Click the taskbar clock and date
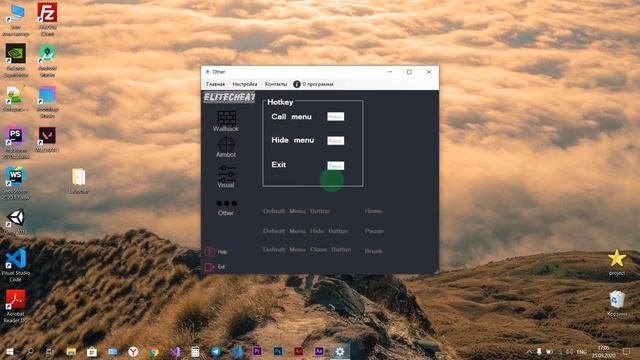This screenshot has height=360, width=640. pos(603,351)
